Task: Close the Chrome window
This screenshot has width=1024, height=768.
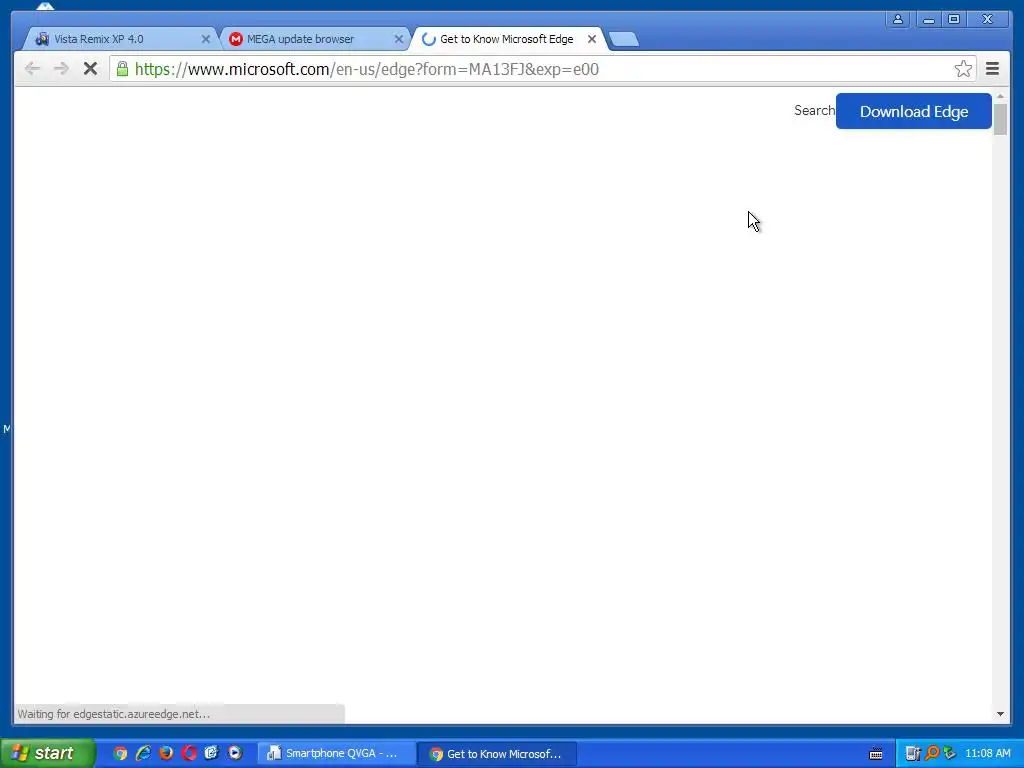Action: [987, 19]
